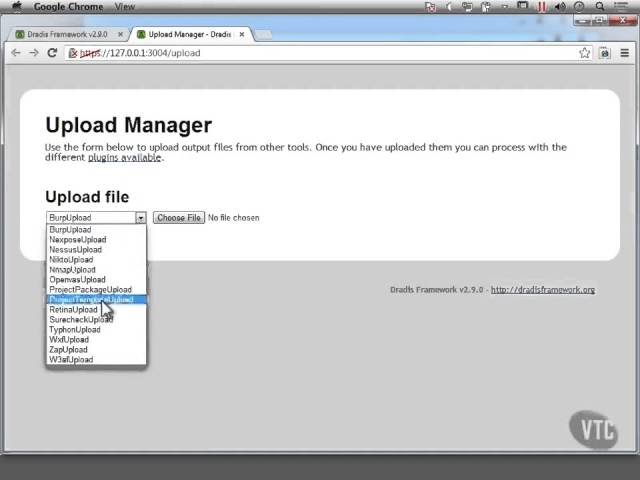Screen dimensions: 640x480
Task: Switch to the Dradis Framework v2.9.0 tab
Action: tap(67, 34)
